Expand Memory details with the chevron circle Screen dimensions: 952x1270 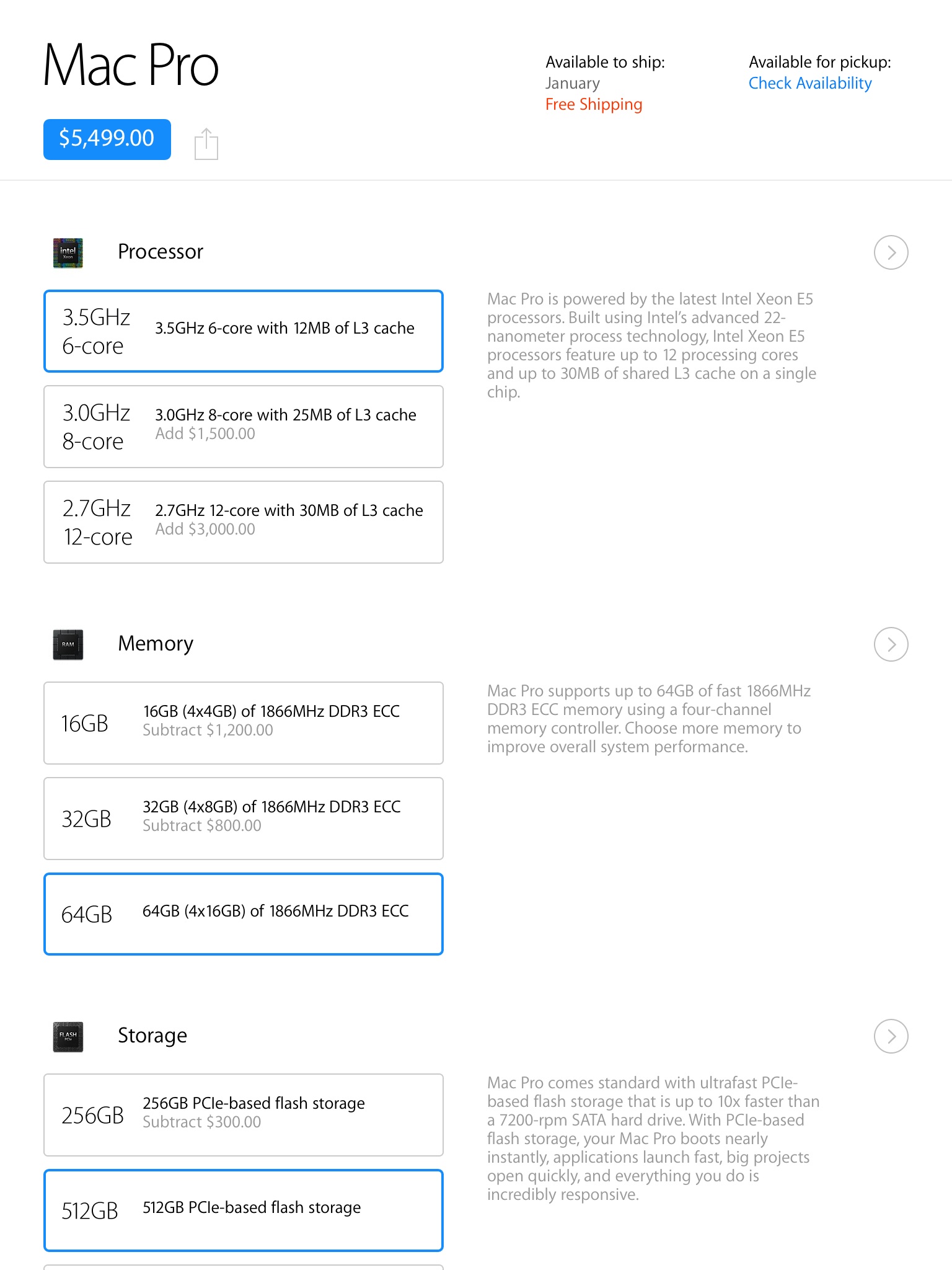pos(891,644)
